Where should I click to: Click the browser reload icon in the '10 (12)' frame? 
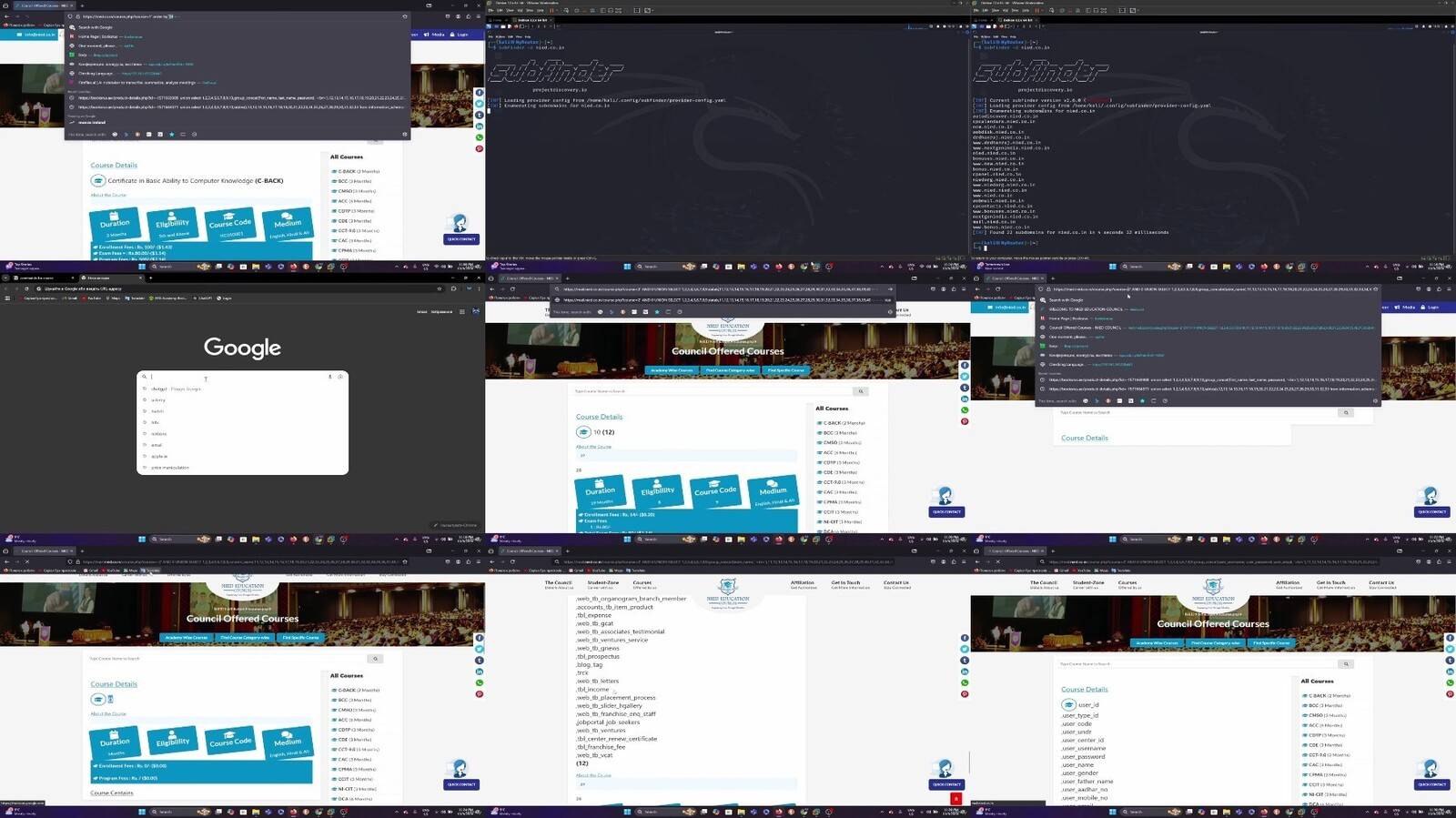512,289
